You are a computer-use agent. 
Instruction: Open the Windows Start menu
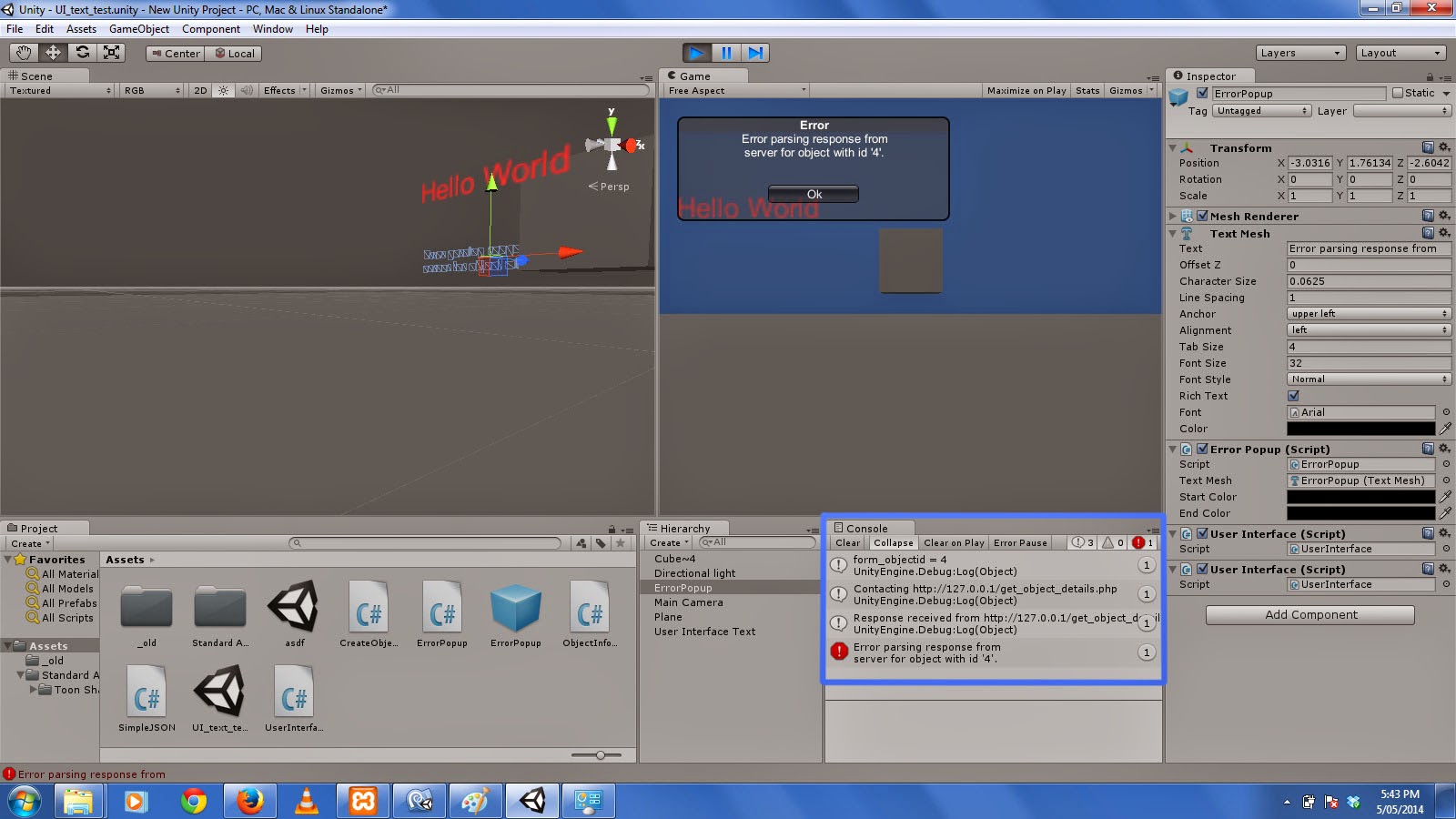pos(25,801)
